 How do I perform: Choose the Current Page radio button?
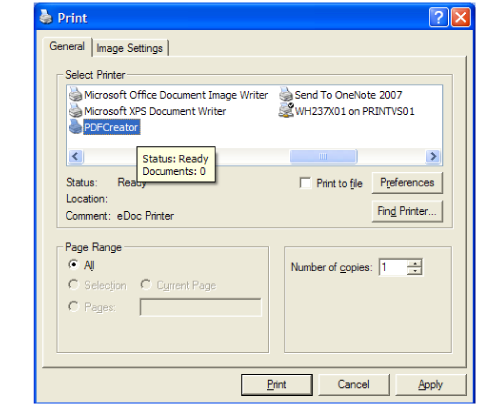click(146, 285)
